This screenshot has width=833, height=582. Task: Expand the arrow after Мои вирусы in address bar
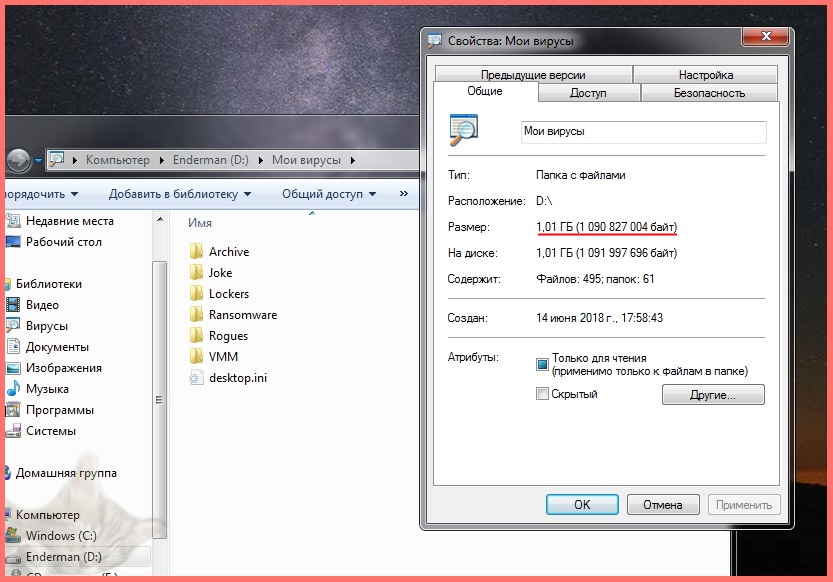pos(352,160)
